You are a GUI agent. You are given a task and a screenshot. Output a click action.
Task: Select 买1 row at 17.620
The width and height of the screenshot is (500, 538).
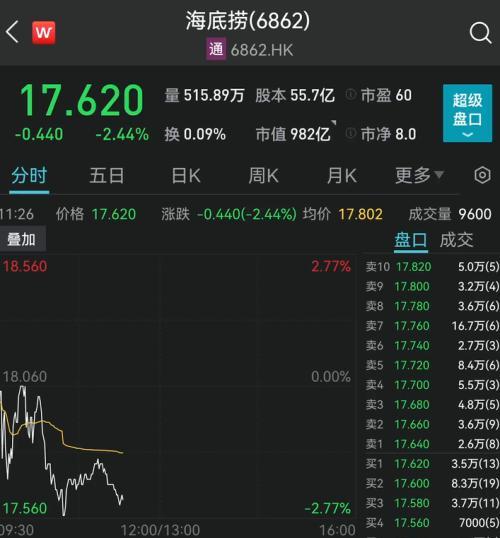tap(432, 464)
